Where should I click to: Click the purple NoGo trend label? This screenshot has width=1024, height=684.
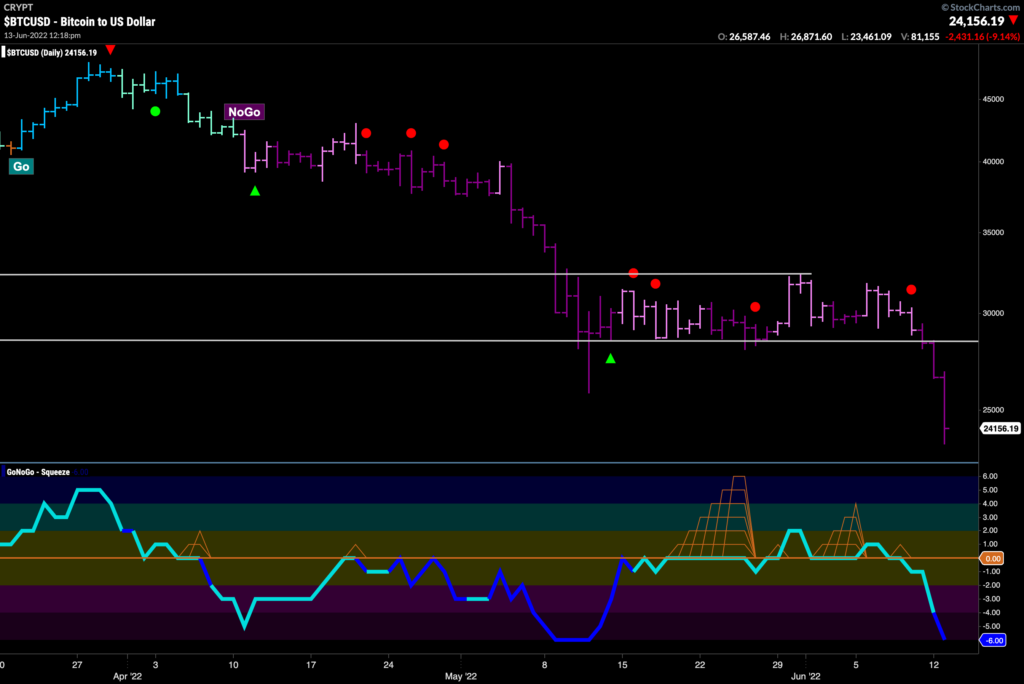[244, 112]
